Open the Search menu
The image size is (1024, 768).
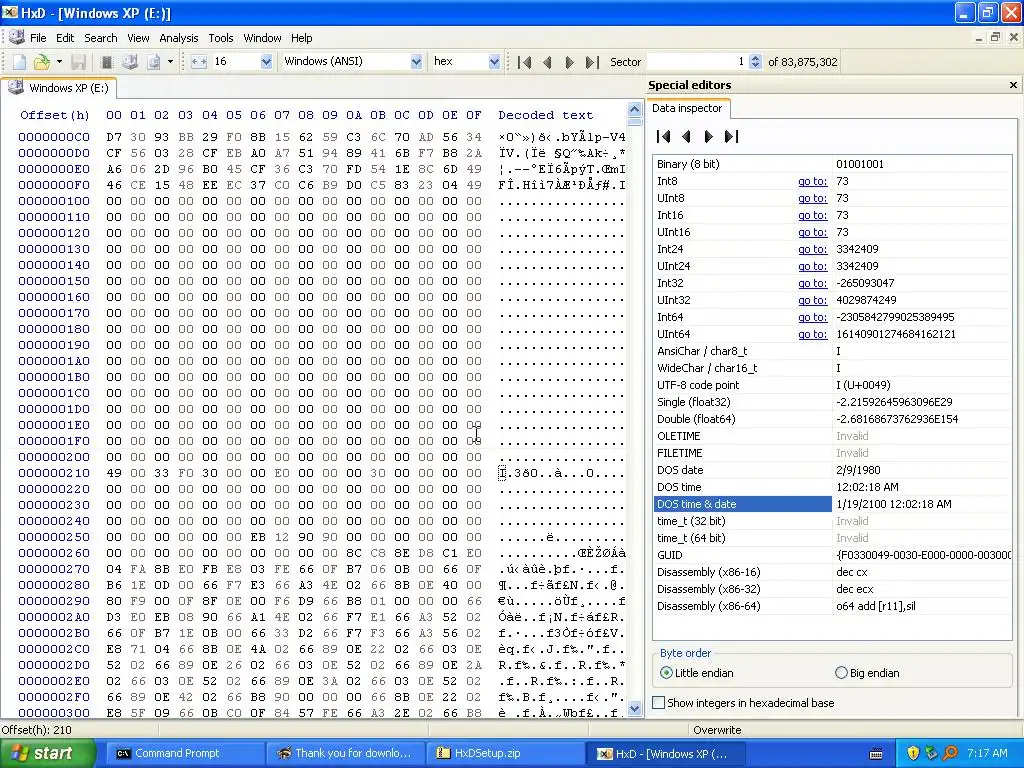point(101,38)
